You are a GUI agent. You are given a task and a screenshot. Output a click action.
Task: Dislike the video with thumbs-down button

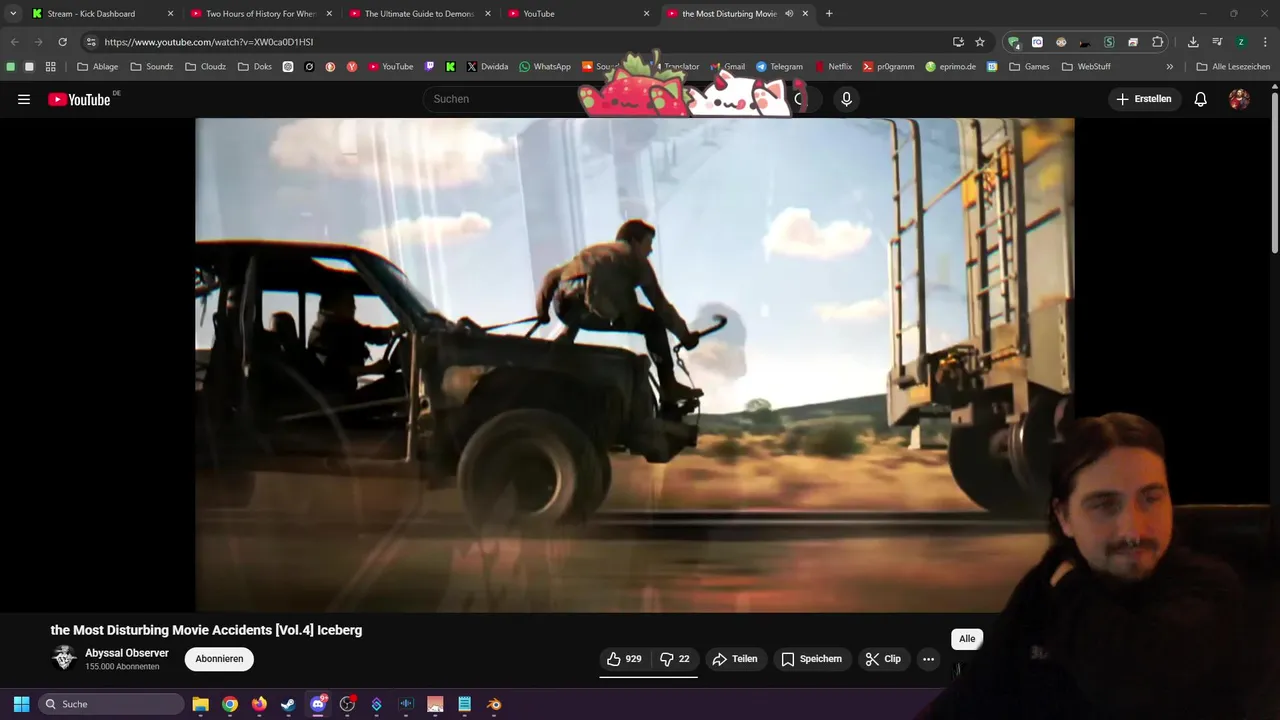point(675,659)
